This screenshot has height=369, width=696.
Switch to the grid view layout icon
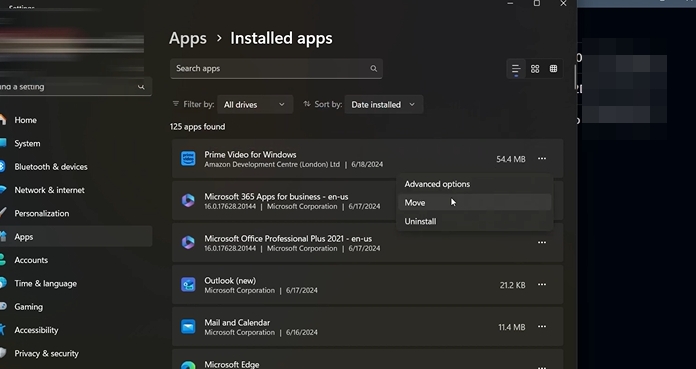click(x=535, y=69)
